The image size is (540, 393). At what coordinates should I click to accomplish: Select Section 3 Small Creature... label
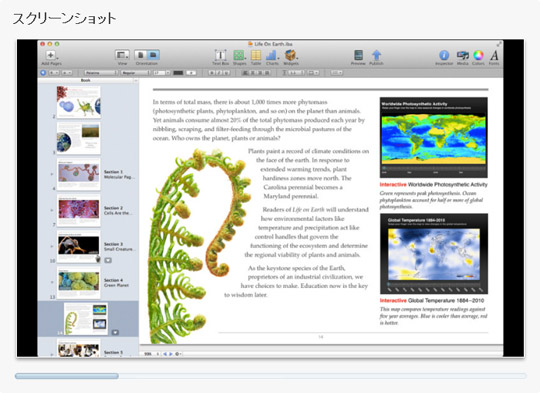click(x=120, y=246)
